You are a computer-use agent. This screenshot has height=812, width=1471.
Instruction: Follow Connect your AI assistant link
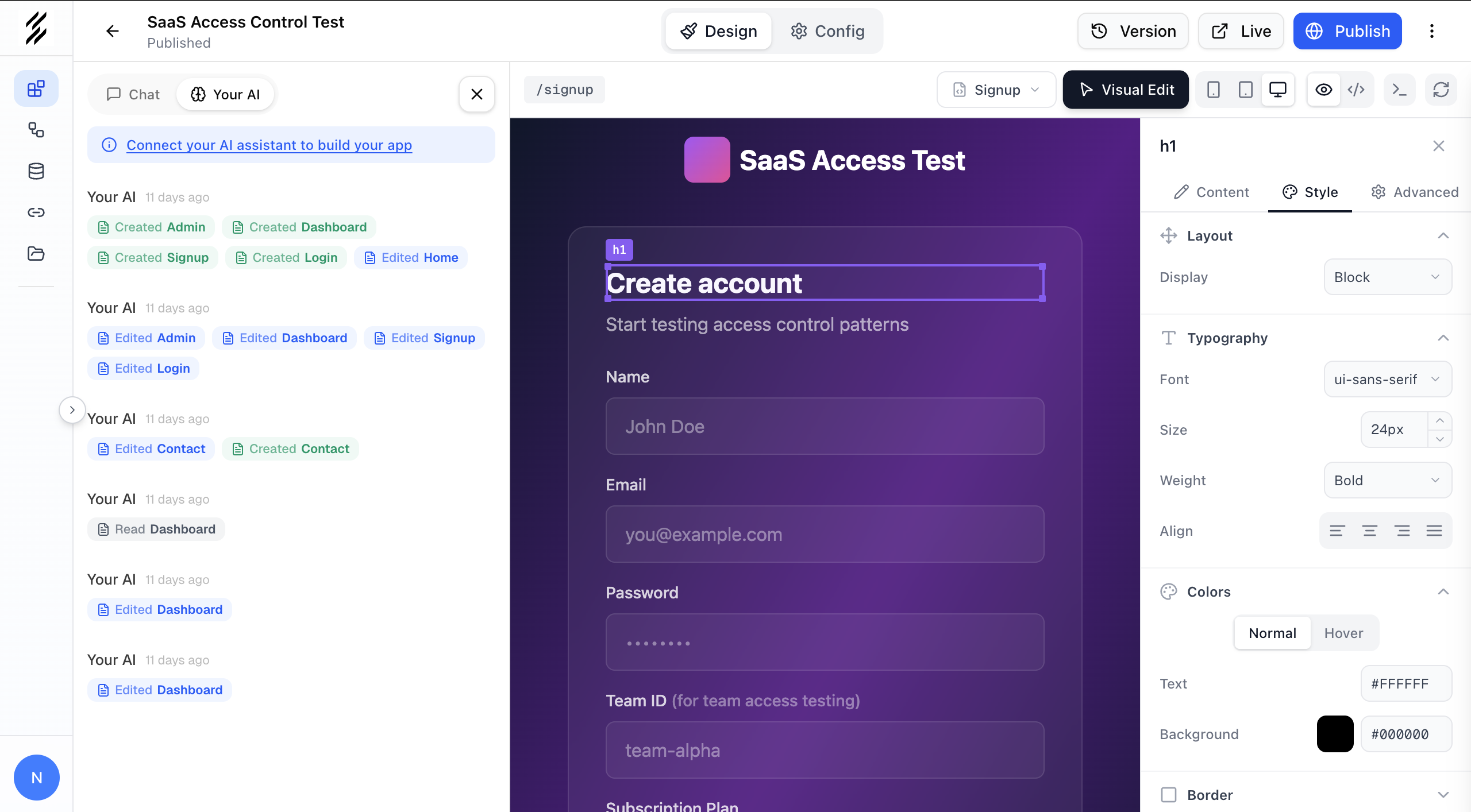coord(269,145)
